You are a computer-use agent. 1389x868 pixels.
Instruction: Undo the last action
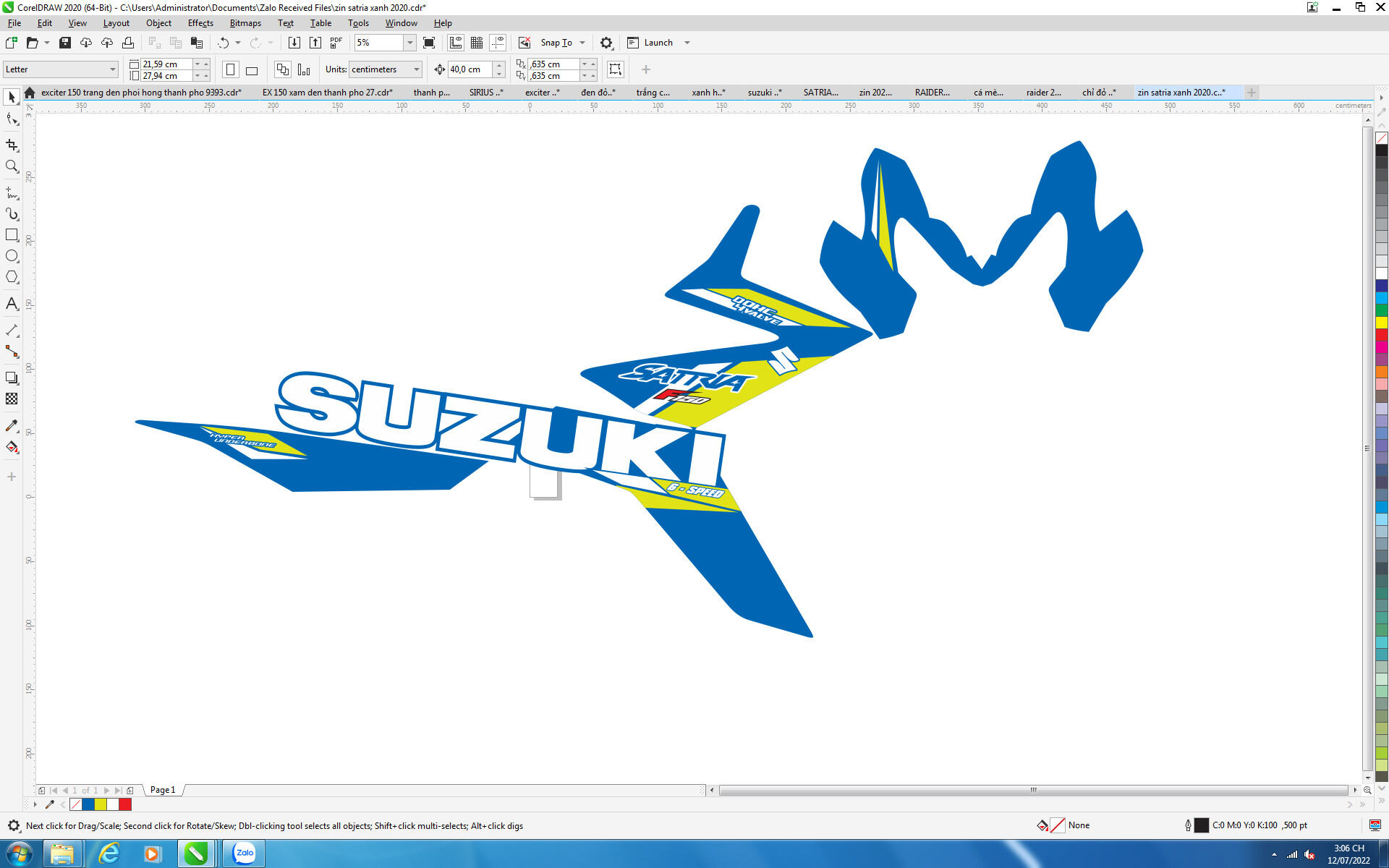(223, 43)
